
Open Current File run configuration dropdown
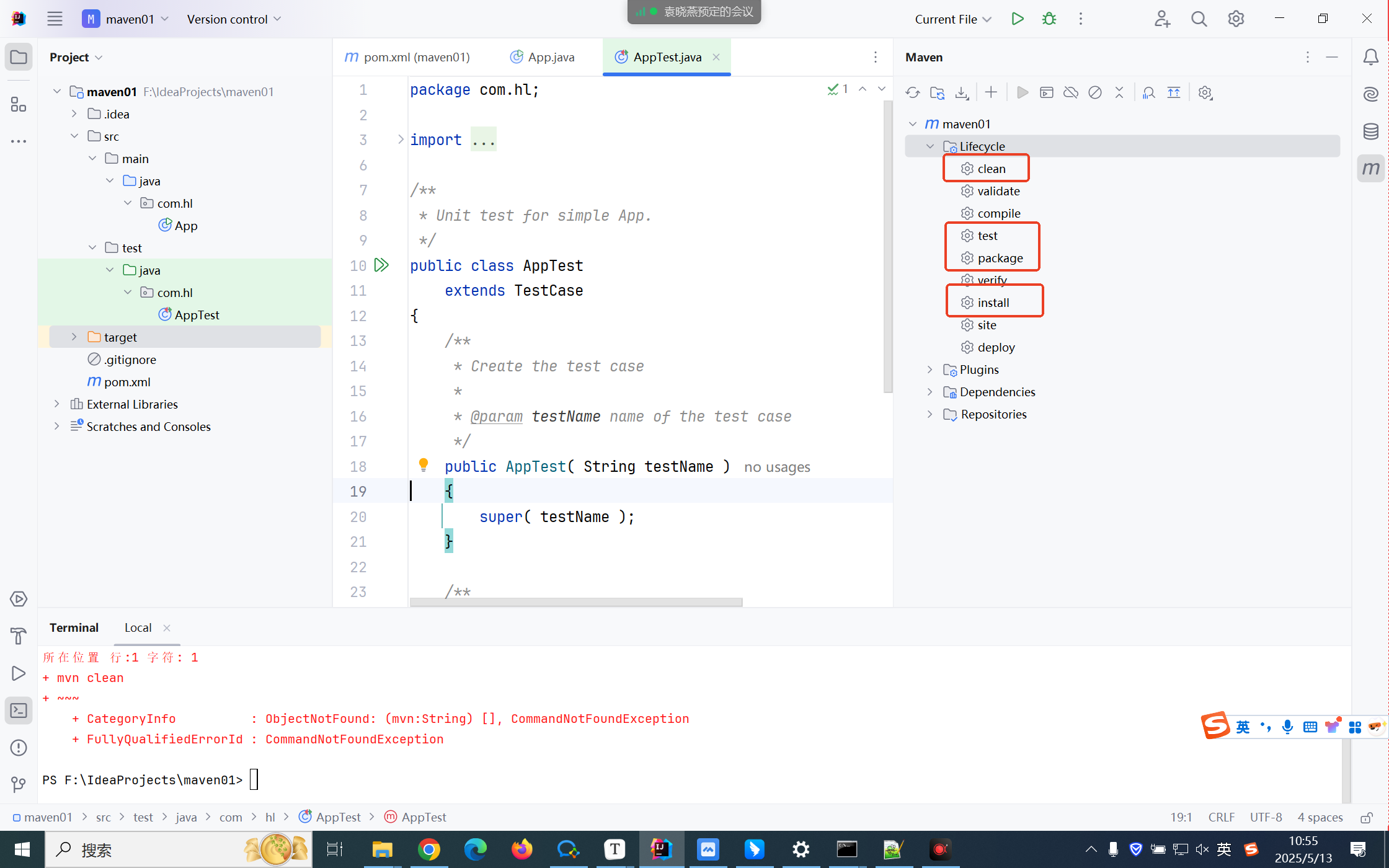click(952, 19)
